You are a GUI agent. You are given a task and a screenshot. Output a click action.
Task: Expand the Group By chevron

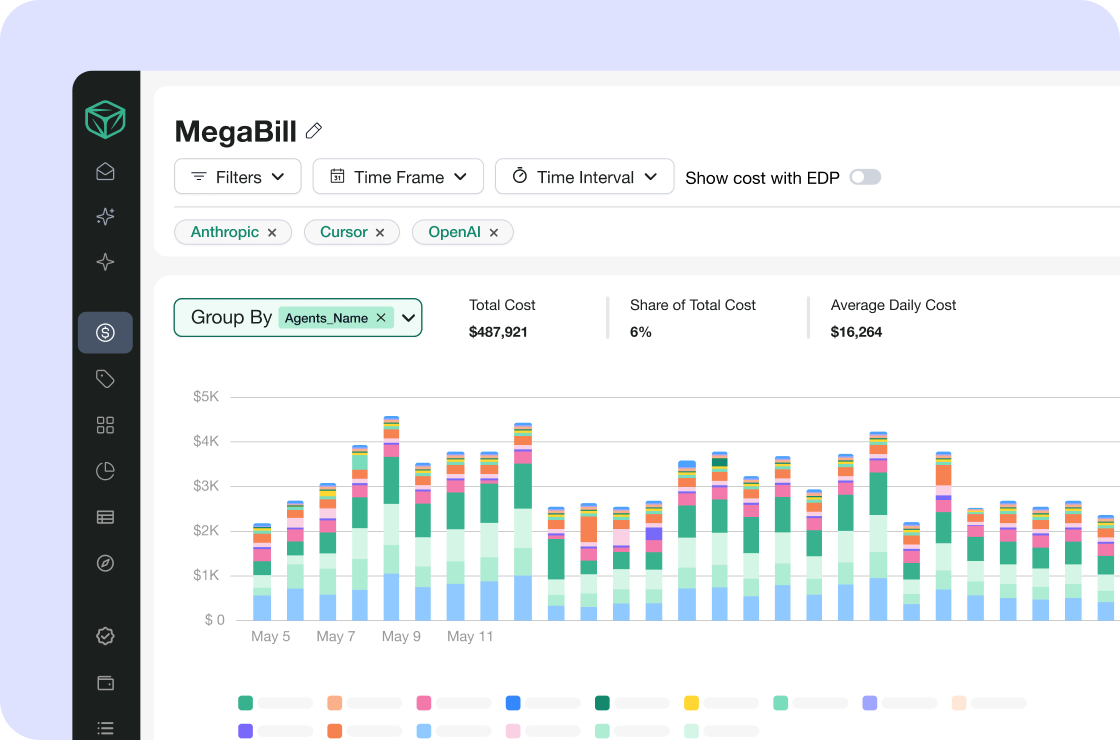pyautogui.click(x=409, y=318)
